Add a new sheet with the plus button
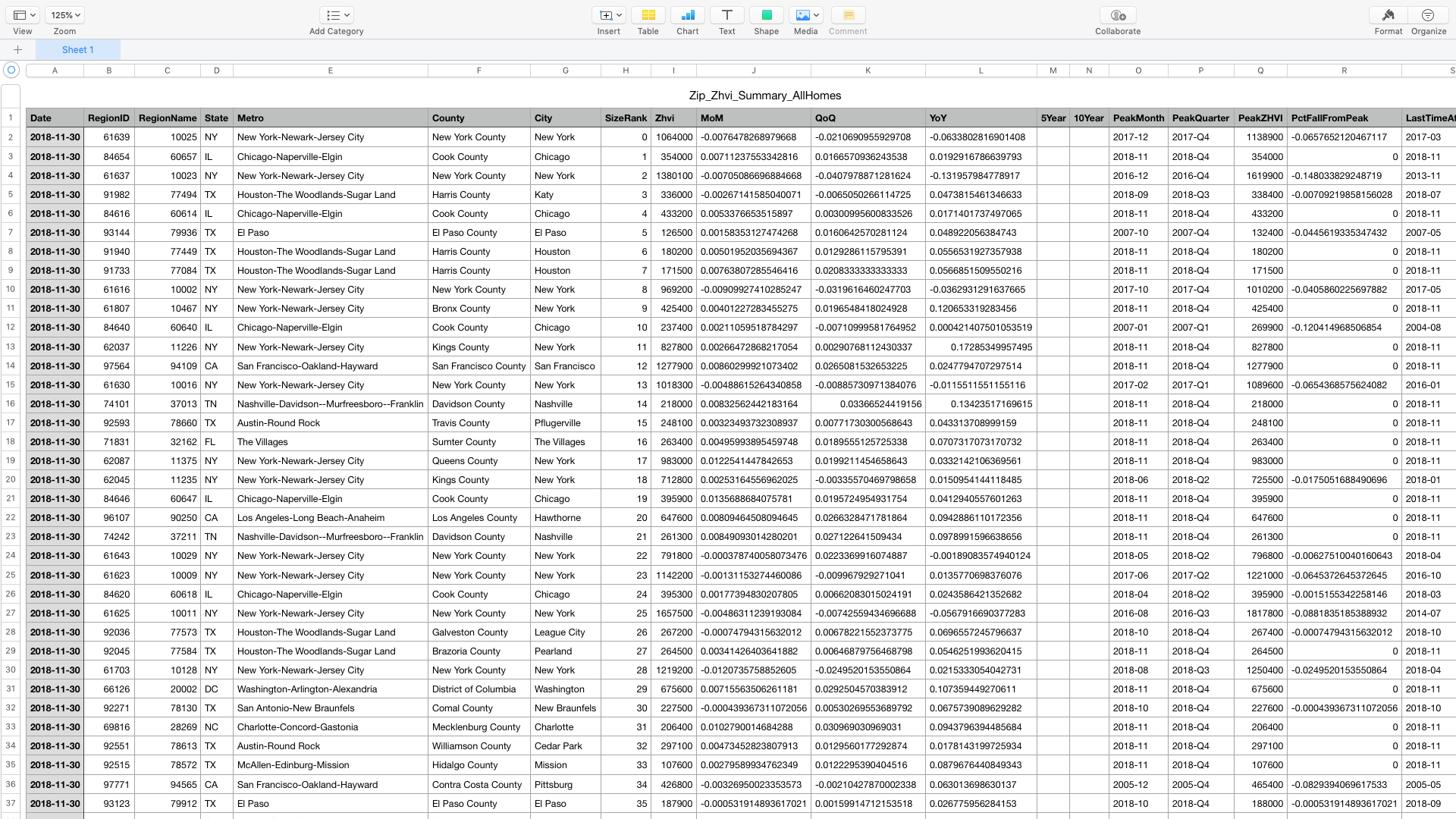The image size is (1456, 819). click(18, 49)
